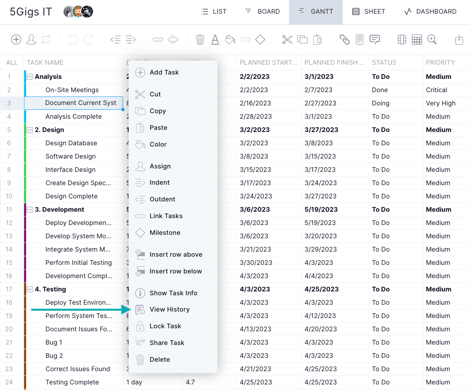Screen dimensions: 470x390
Task: Click the ALL rows header cell
Action: pyautogui.click(x=12, y=62)
